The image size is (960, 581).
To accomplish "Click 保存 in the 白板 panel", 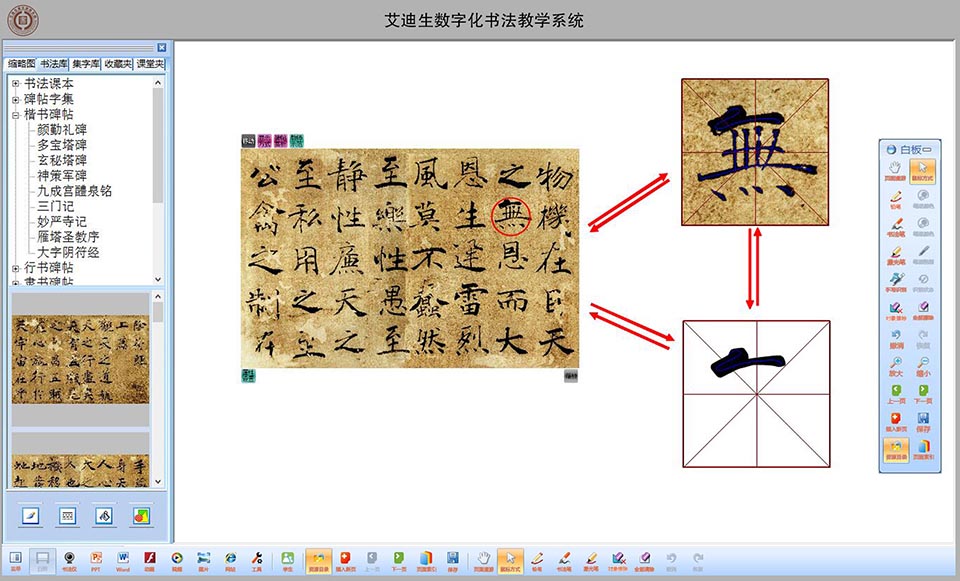I will (x=923, y=422).
